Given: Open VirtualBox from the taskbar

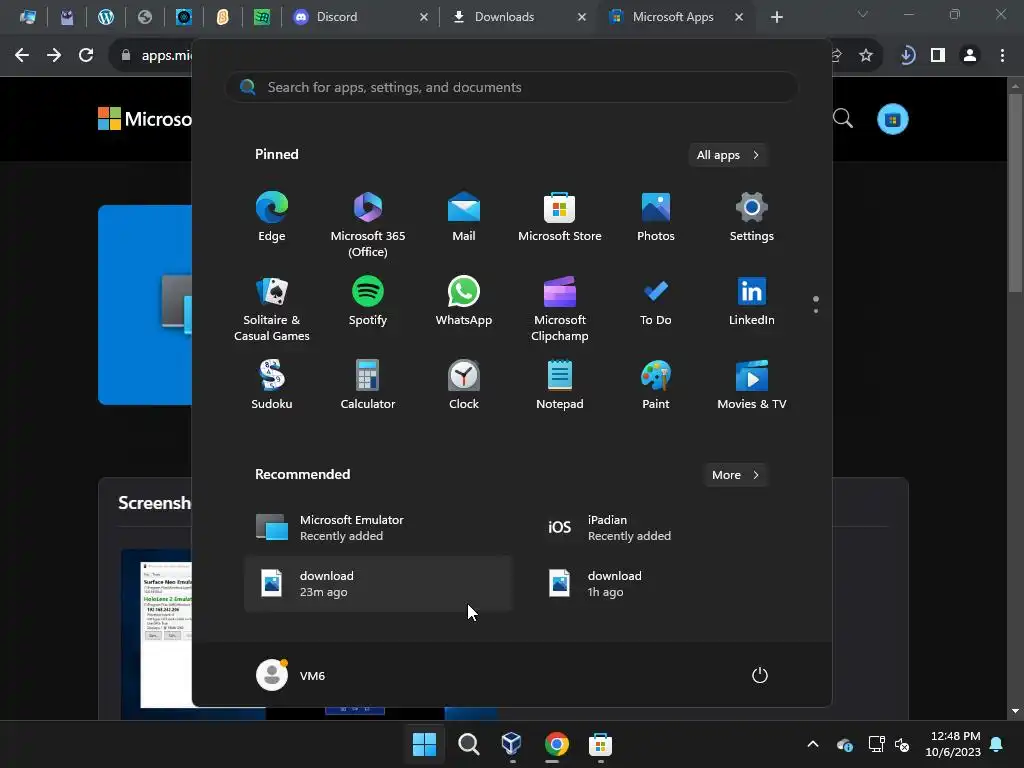Looking at the screenshot, I should tap(512, 744).
